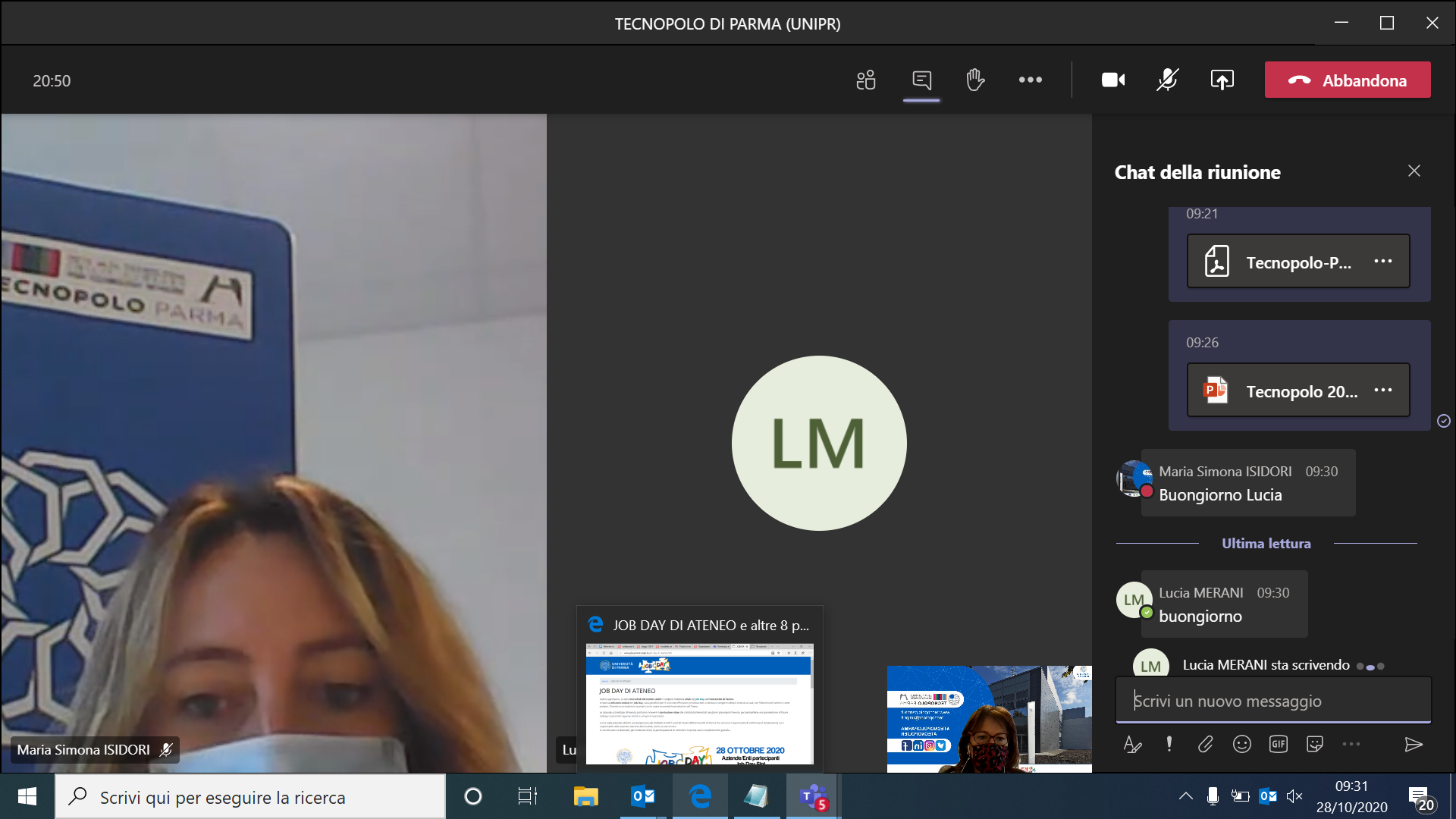The image size is (1456, 819).
Task: Open Cortana from the taskbar
Action: pyautogui.click(x=473, y=796)
